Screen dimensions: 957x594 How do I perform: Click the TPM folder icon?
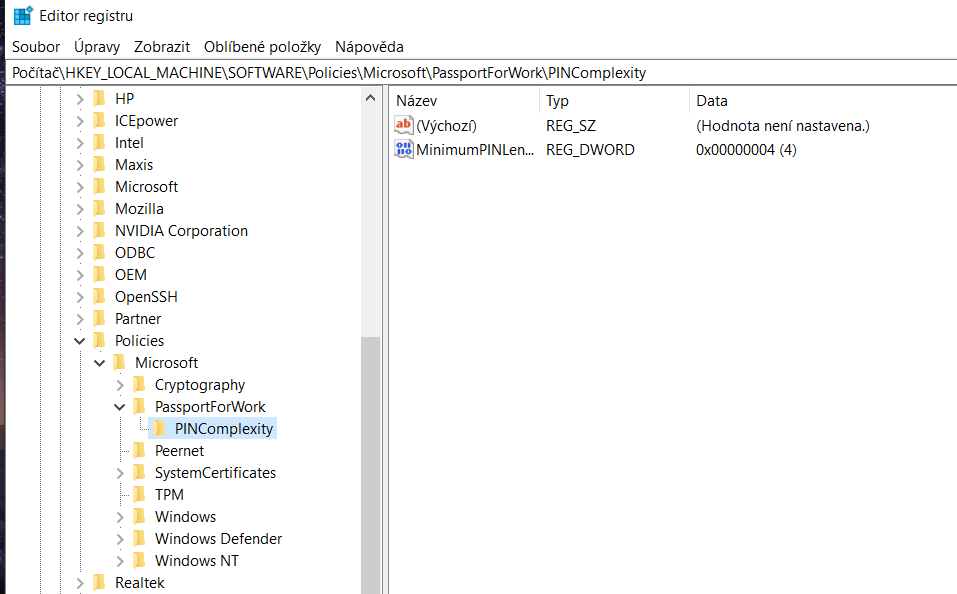139,495
